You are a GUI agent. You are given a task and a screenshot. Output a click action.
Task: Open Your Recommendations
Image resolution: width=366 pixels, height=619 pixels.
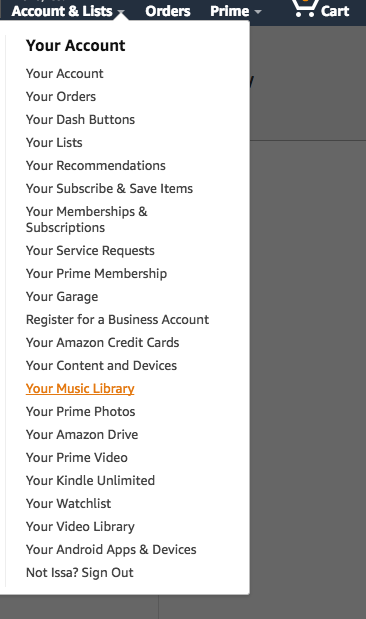[96, 165]
